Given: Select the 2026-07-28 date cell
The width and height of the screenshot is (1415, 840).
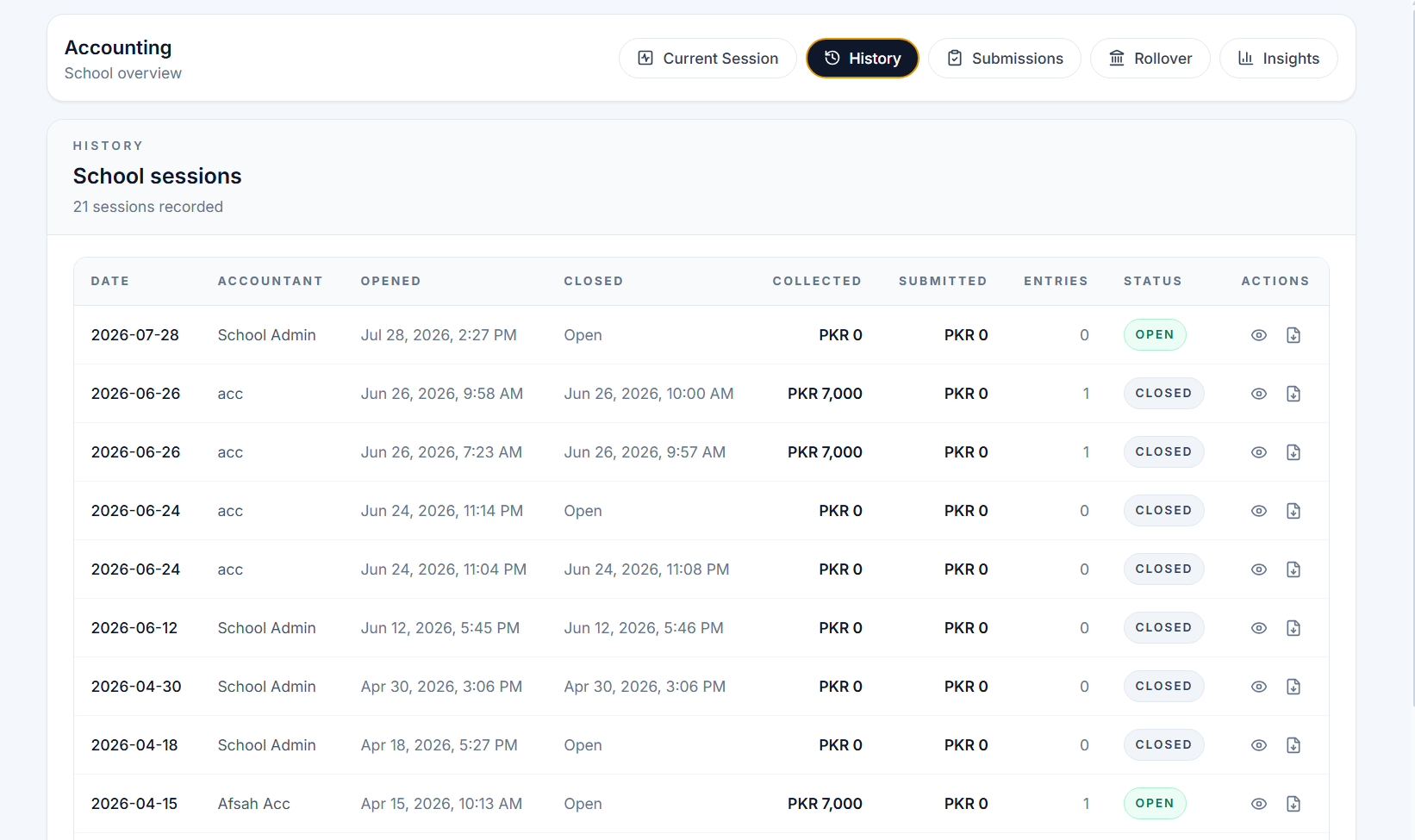Looking at the screenshot, I should coord(135,335).
